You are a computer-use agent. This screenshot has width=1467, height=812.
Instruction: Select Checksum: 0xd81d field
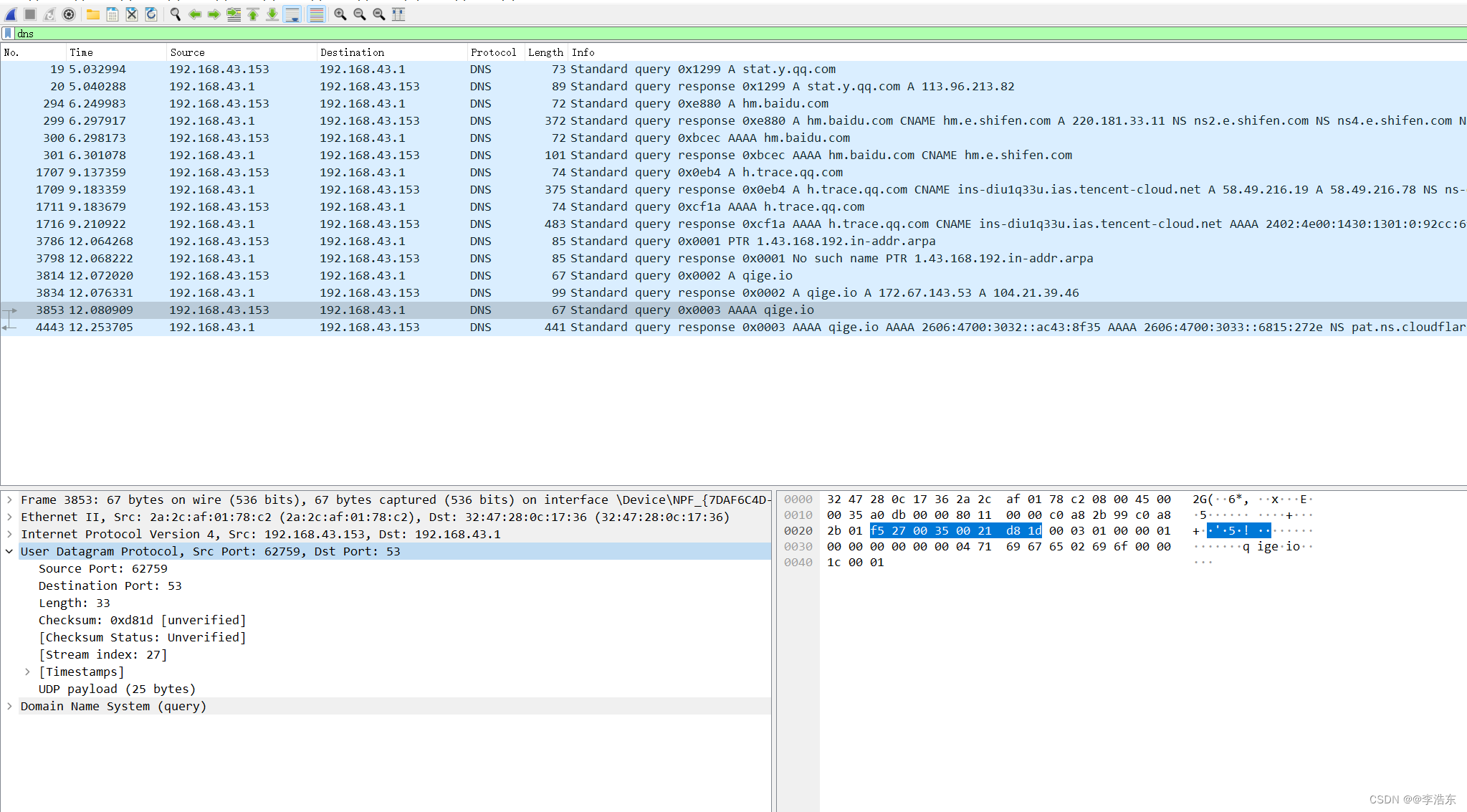143,621
